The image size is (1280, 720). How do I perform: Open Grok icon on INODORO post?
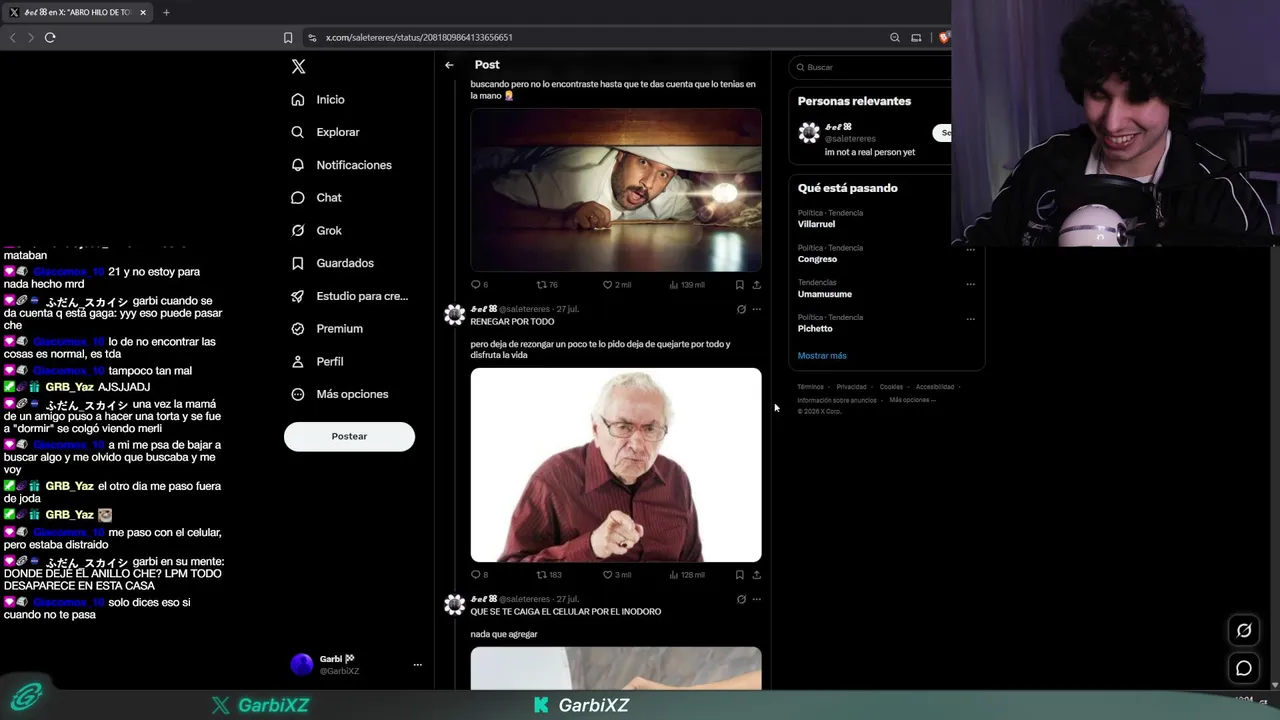click(x=741, y=599)
